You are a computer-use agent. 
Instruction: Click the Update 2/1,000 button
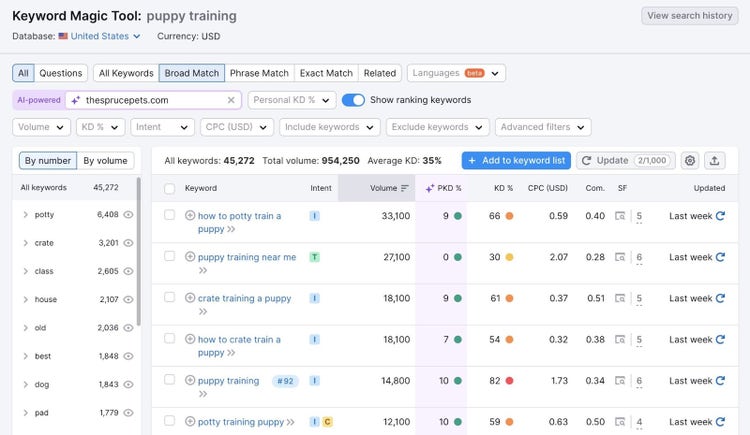pyautogui.click(x=626, y=161)
